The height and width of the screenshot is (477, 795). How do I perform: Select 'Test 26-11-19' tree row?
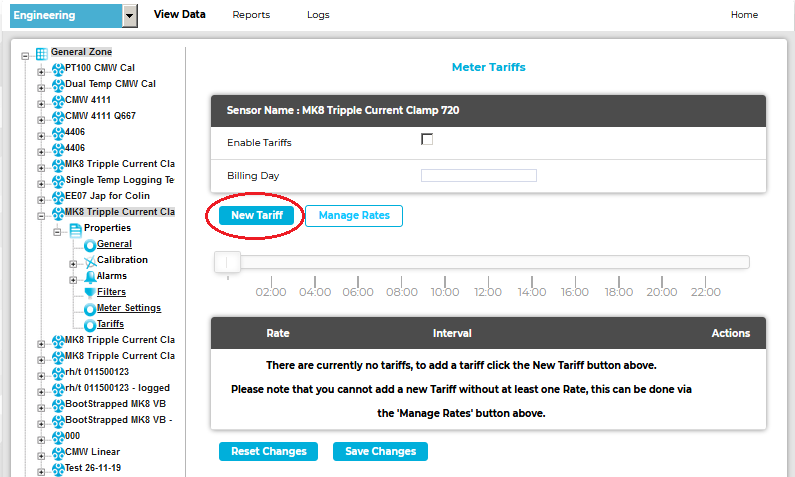coord(93,468)
